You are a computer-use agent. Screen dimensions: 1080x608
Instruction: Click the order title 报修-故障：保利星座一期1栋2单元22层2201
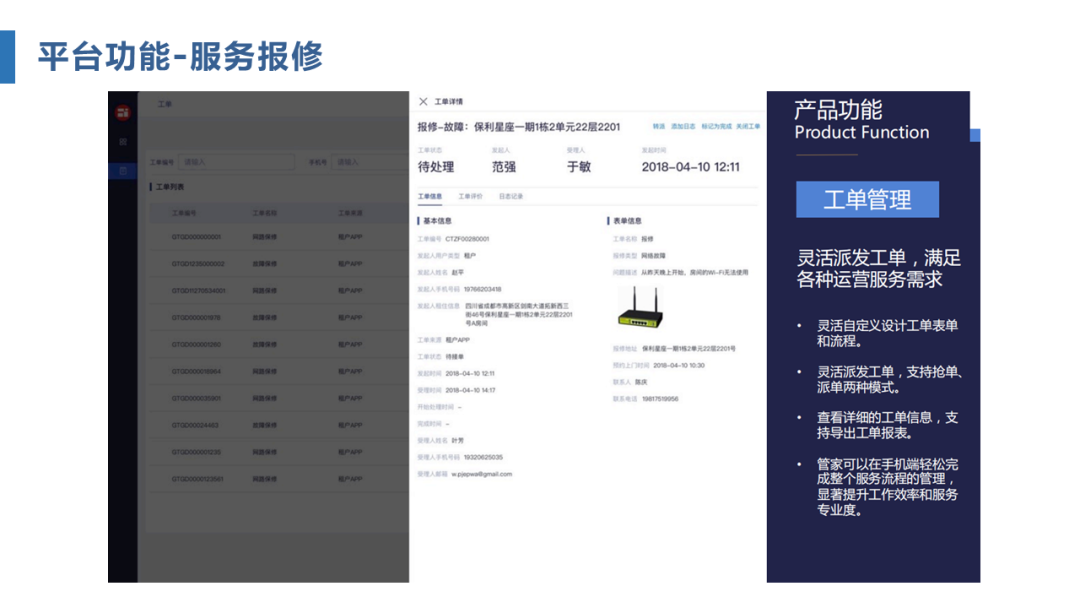pyautogui.click(x=519, y=127)
